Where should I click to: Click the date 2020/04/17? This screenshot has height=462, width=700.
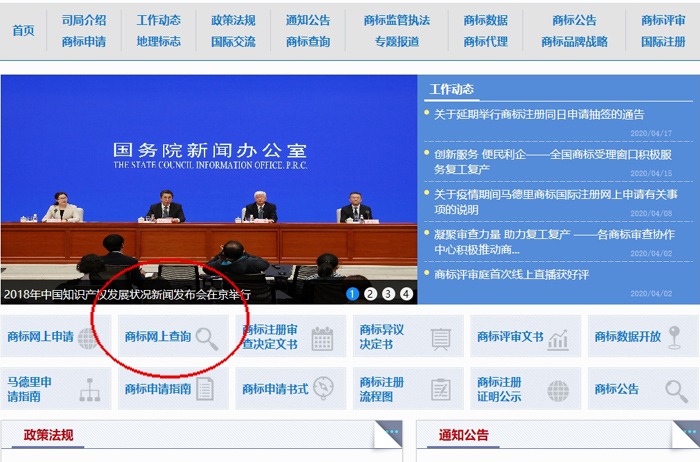651,133
